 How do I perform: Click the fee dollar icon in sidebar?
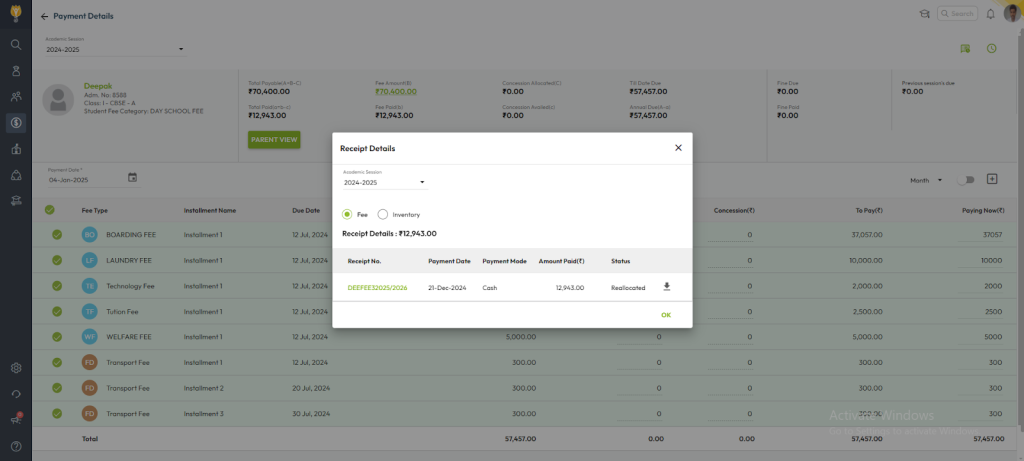pyautogui.click(x=16, y=123)
